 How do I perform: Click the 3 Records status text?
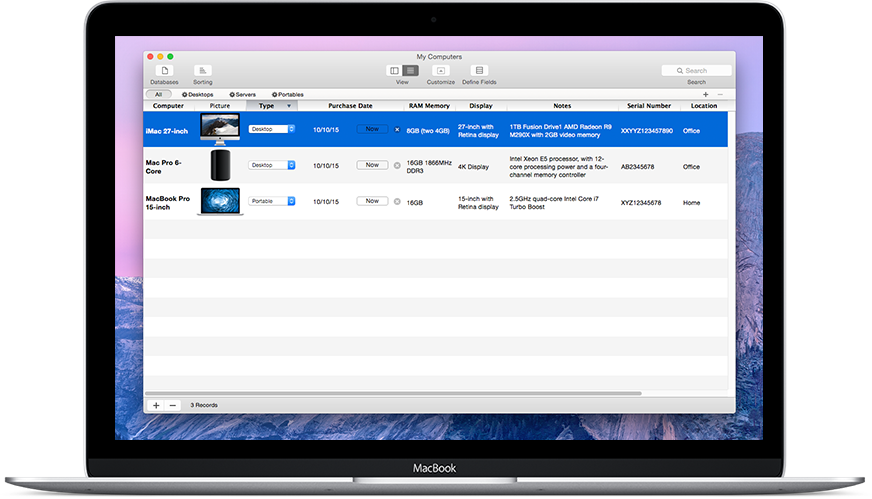click(x=204, y=406)
